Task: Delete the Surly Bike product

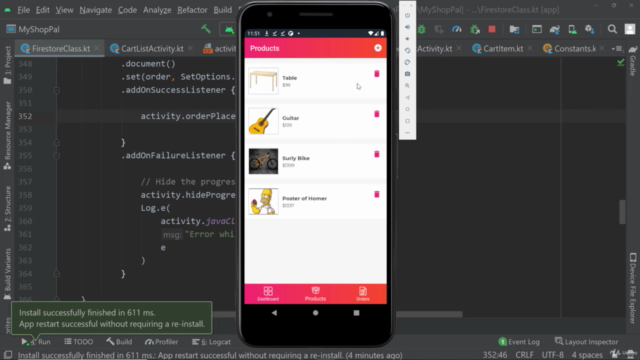Action: pos(377,154)
